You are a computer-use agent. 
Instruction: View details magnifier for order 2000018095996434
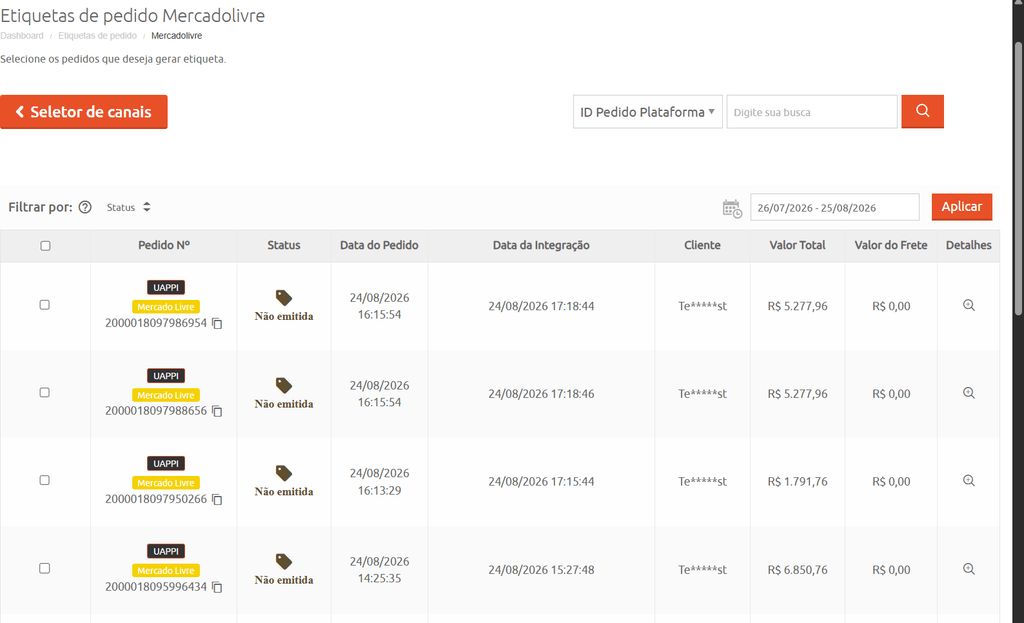[x=968, y=569]
